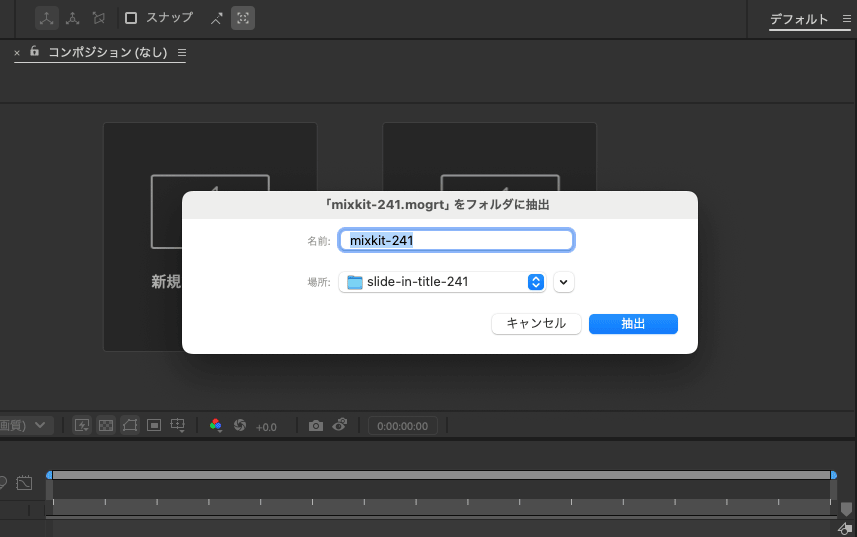Image resolution: width=857 pixels, height=537 pixels.
Task: Select the local axis mode icon
Action: click(47, 18)
